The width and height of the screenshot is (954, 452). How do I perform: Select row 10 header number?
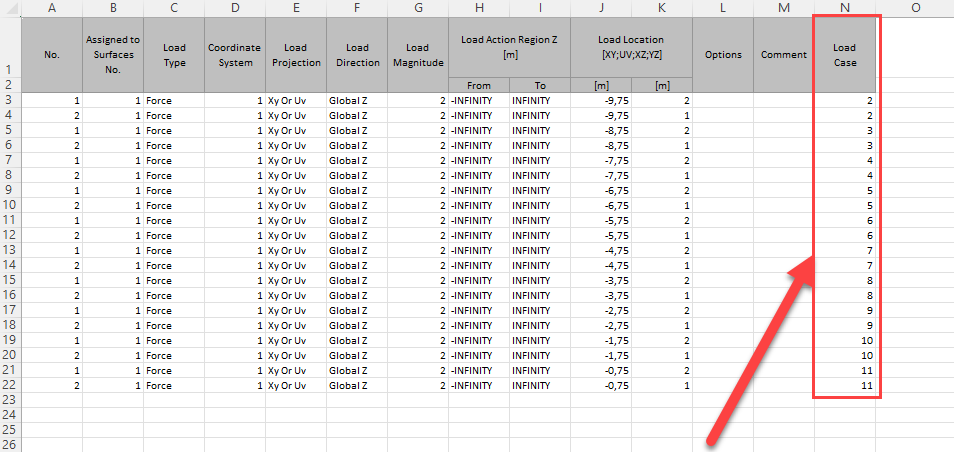tap(10, 204)
